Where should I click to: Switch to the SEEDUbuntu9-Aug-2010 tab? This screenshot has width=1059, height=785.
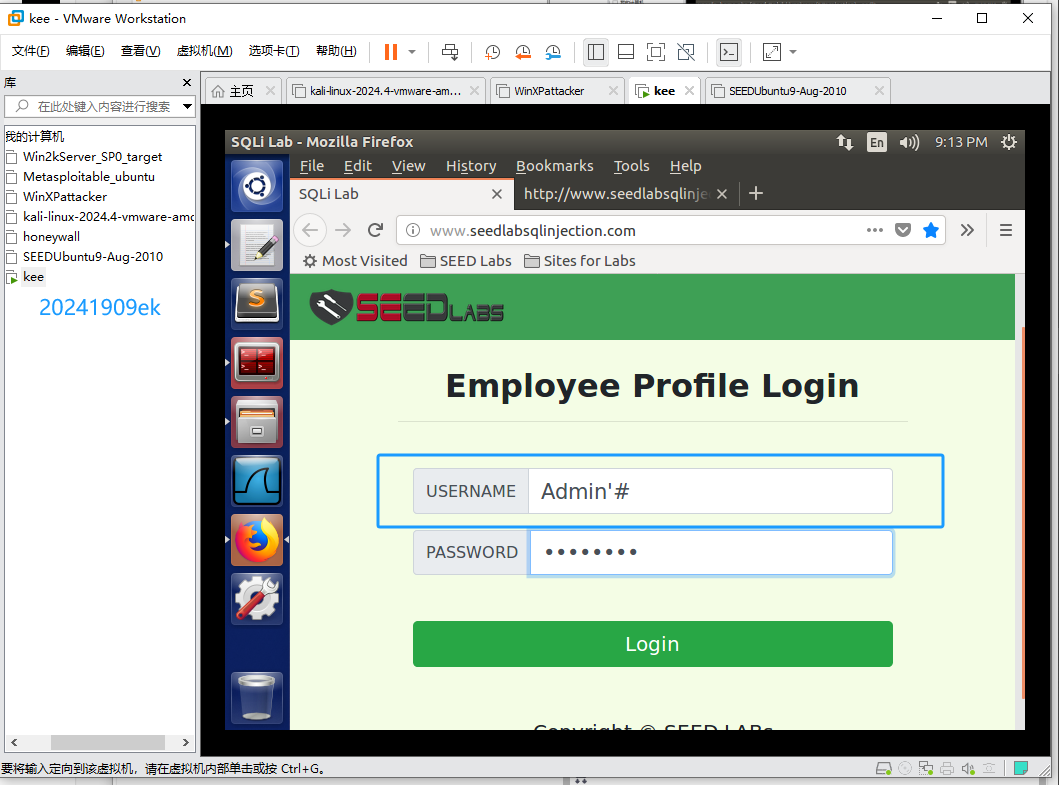click(x=787, y=91)
